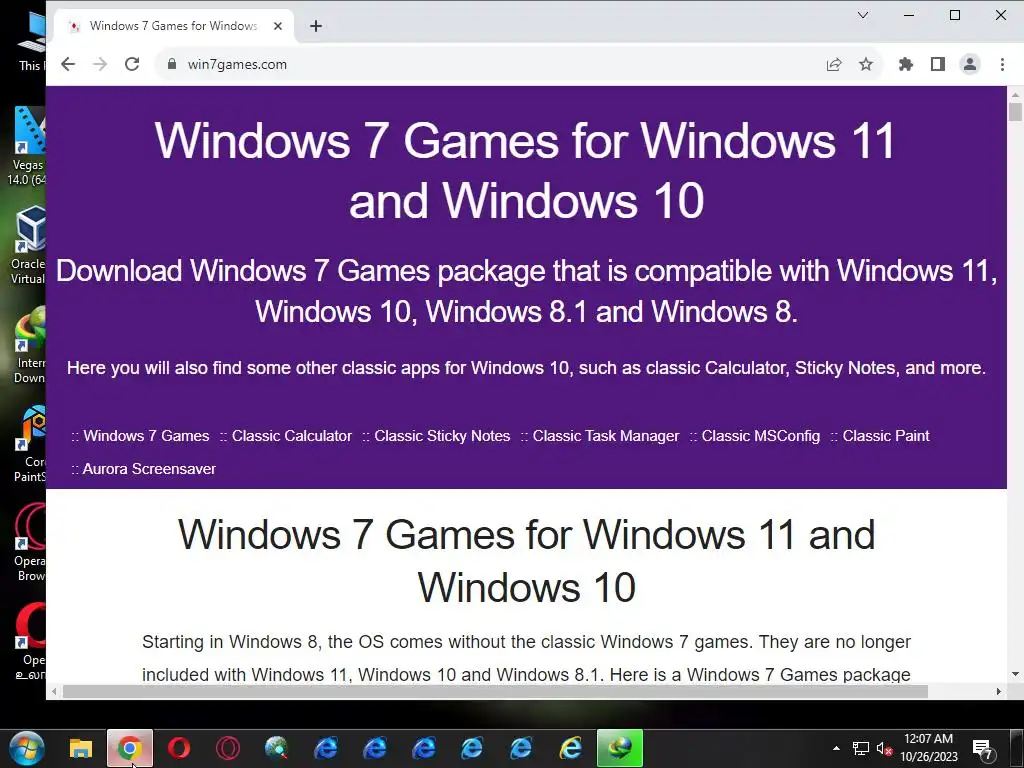
Task: Select the Internet Download Manager desktop shortcut
Action: [29, 344]
